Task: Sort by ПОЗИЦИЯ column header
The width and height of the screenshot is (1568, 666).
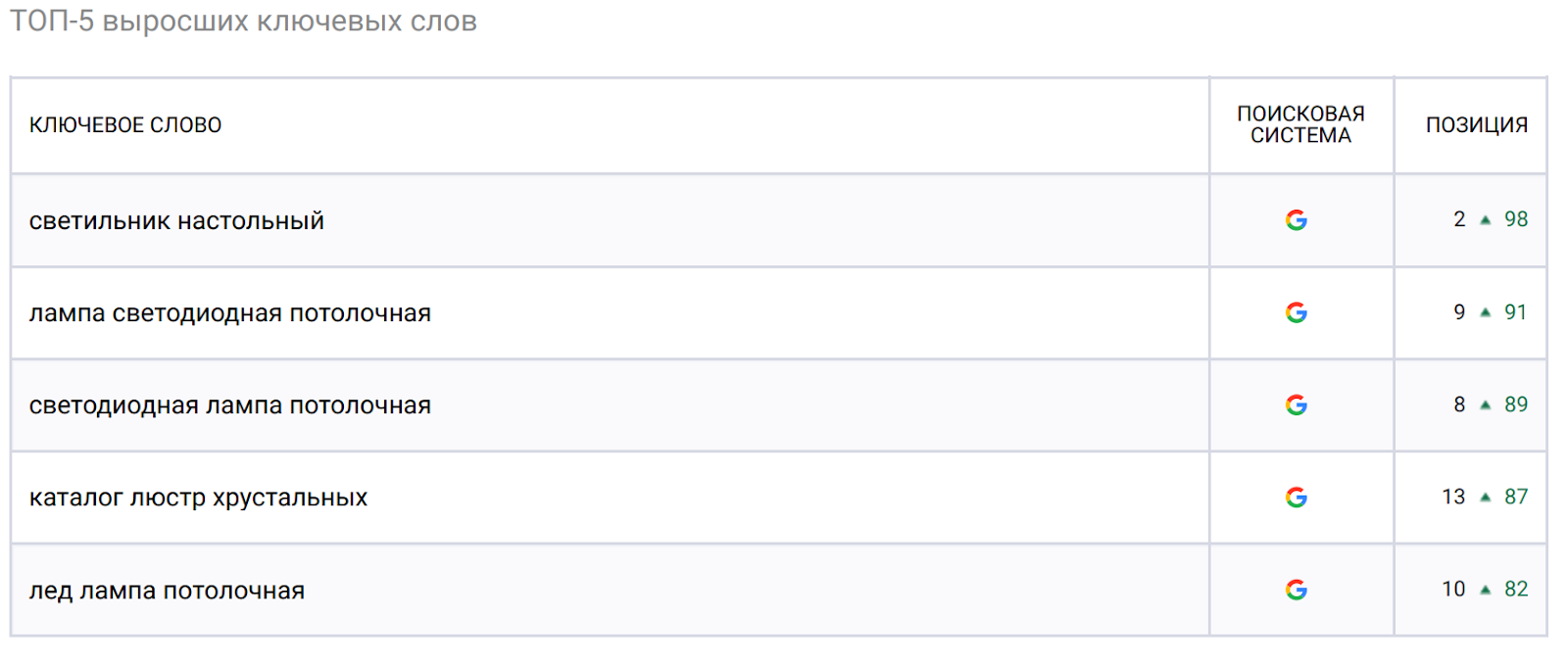Action: point(1477,125)
